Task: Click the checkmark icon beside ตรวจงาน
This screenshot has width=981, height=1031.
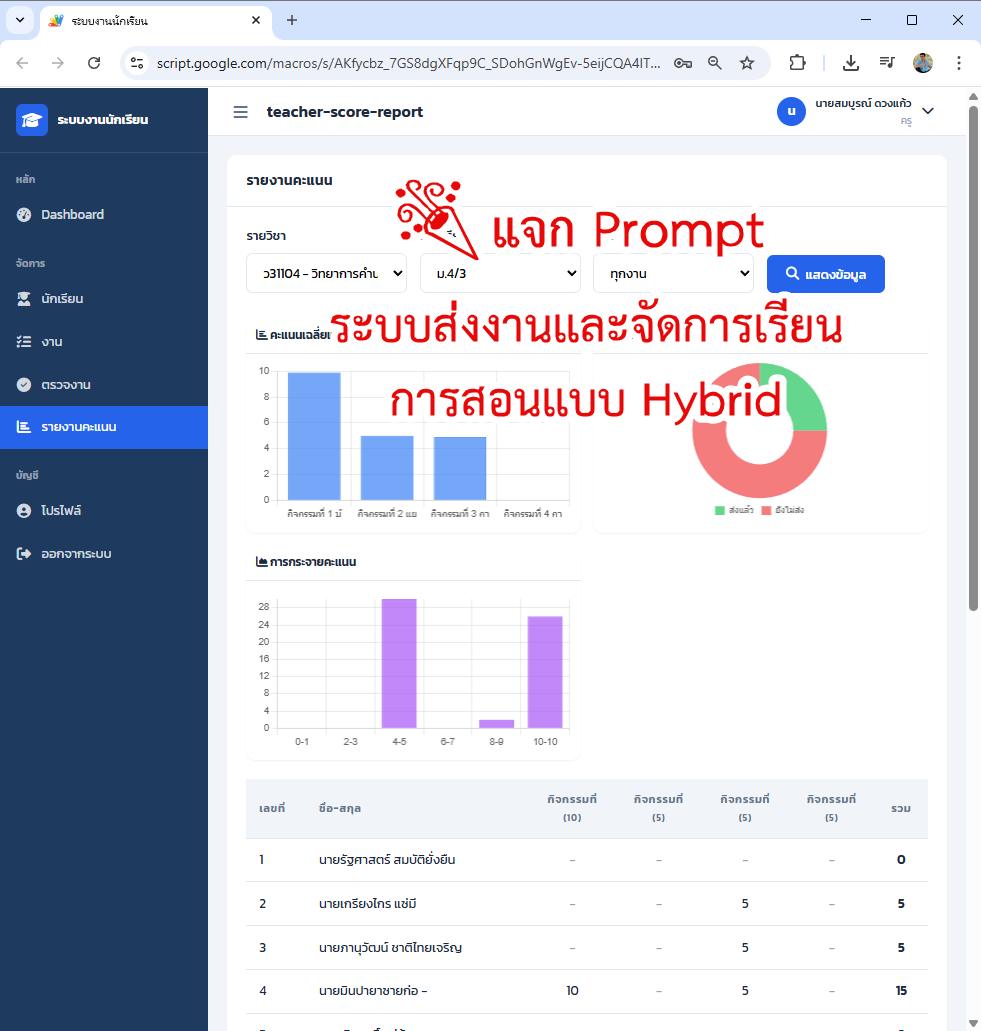Action: click(x=24, y=385)
